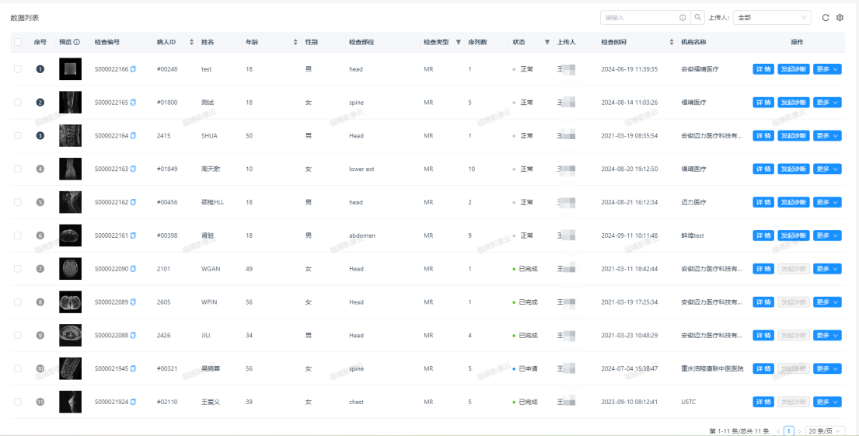Viewport: 859px width, 436px height.
Task: Click the 状态 column filter icon
Action: click(547, 42)
